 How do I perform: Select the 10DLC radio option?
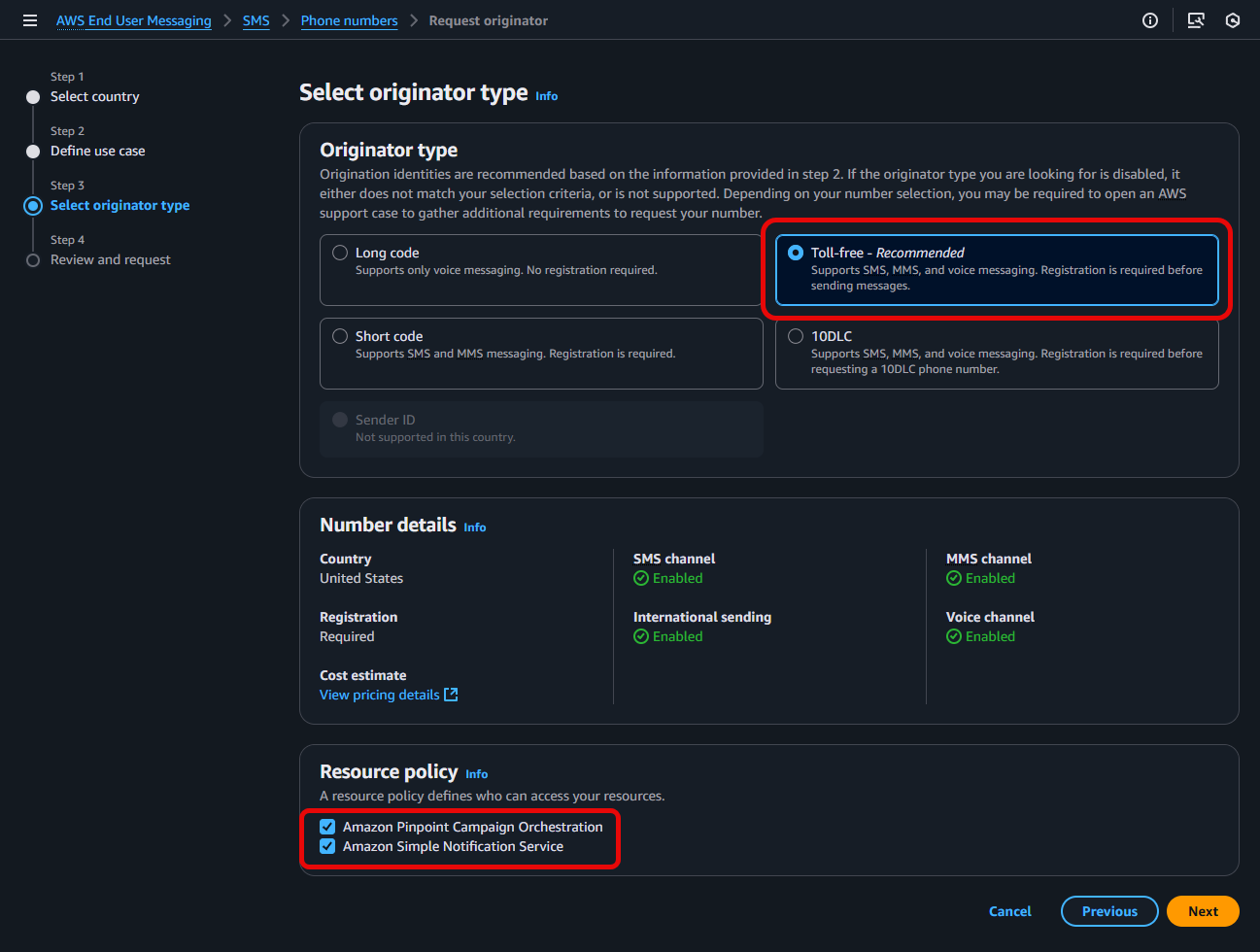click(x=796, y=336)
